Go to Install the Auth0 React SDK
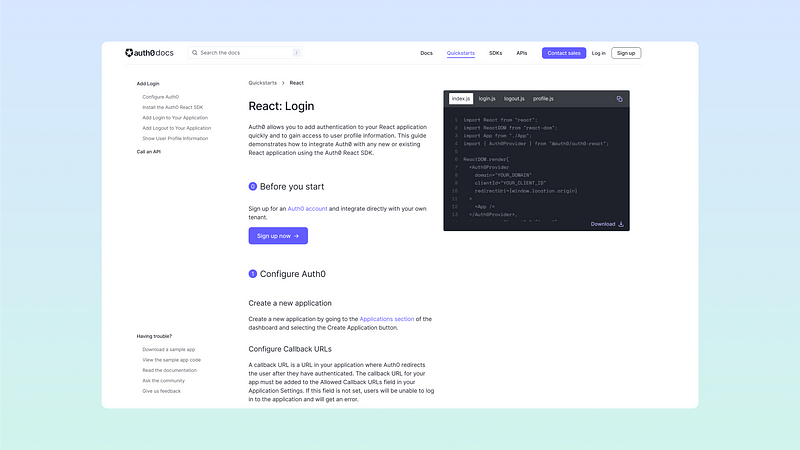 pos(172,107)
